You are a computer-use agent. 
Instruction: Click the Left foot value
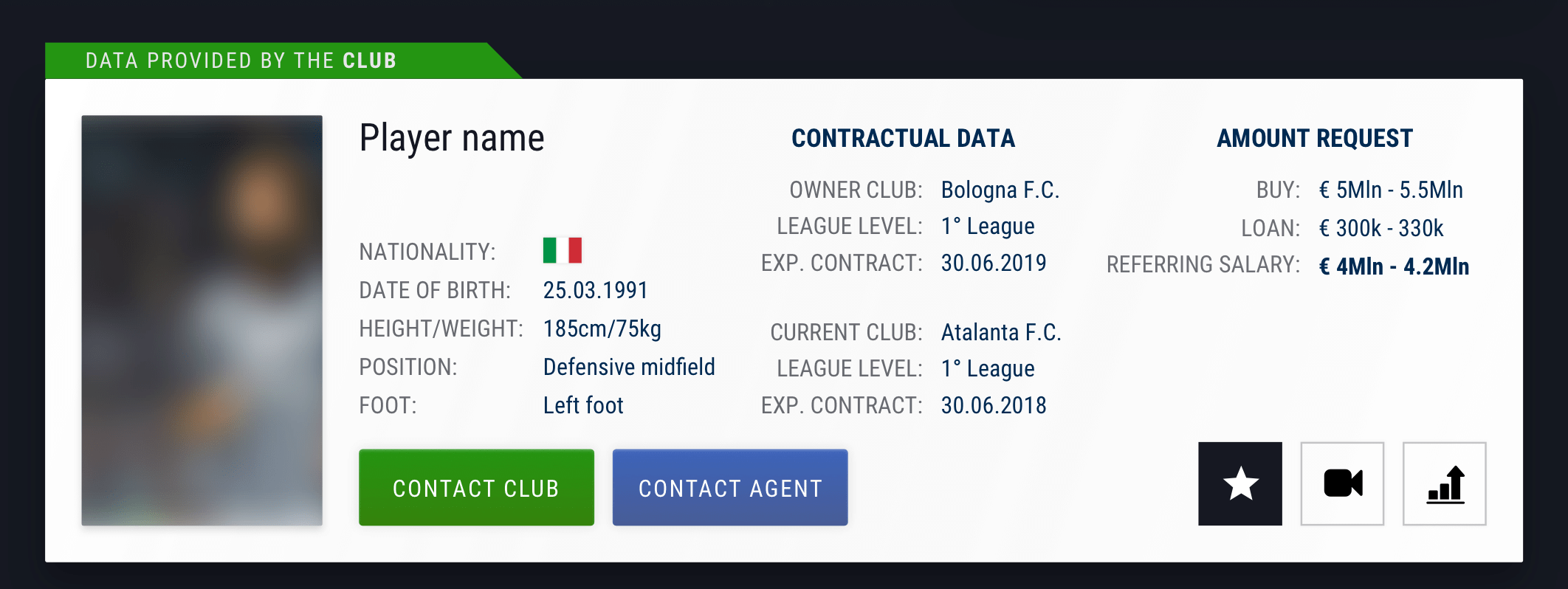583,405
